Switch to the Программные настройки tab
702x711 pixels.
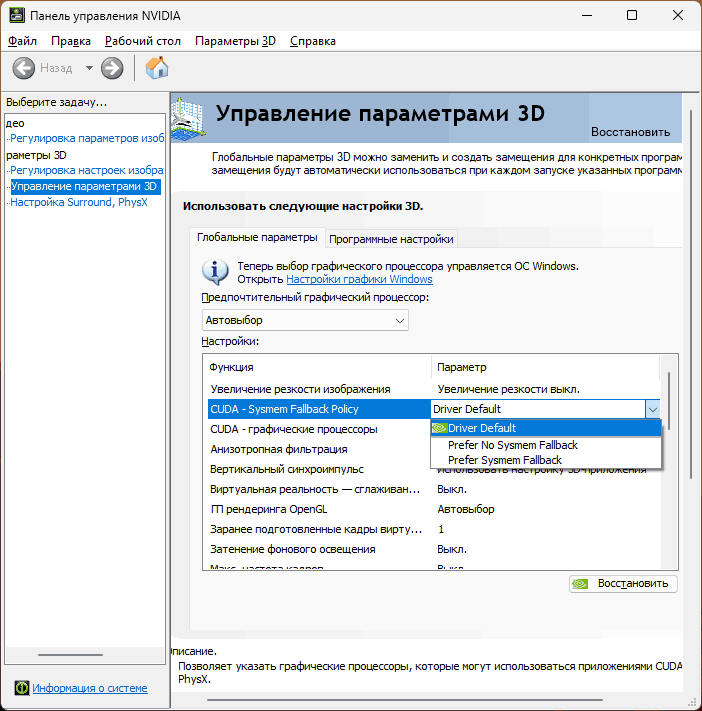(x=391, y=239)
